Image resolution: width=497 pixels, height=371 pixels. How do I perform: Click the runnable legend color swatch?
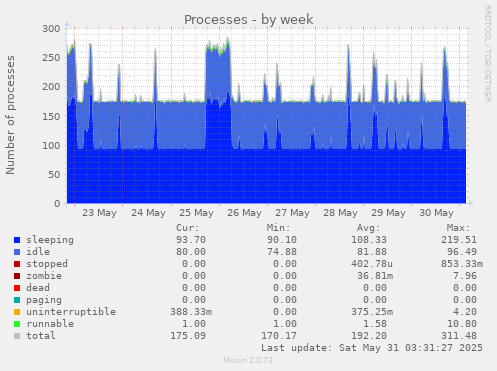(x=17, y=324)
